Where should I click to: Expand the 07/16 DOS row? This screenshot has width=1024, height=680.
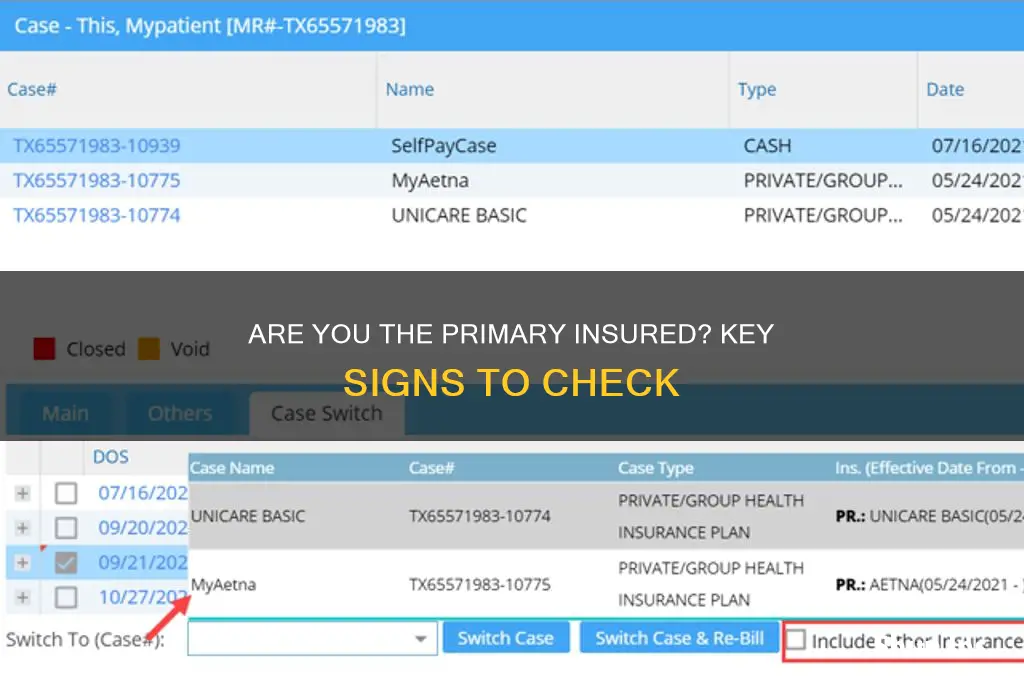coord(23,493)
